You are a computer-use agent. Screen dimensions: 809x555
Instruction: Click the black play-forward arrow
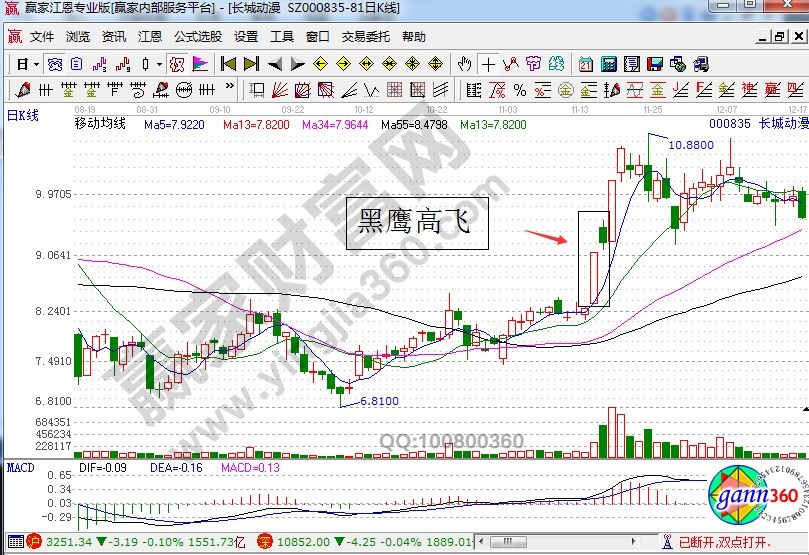pyautogui.click(x=297, y=64)
